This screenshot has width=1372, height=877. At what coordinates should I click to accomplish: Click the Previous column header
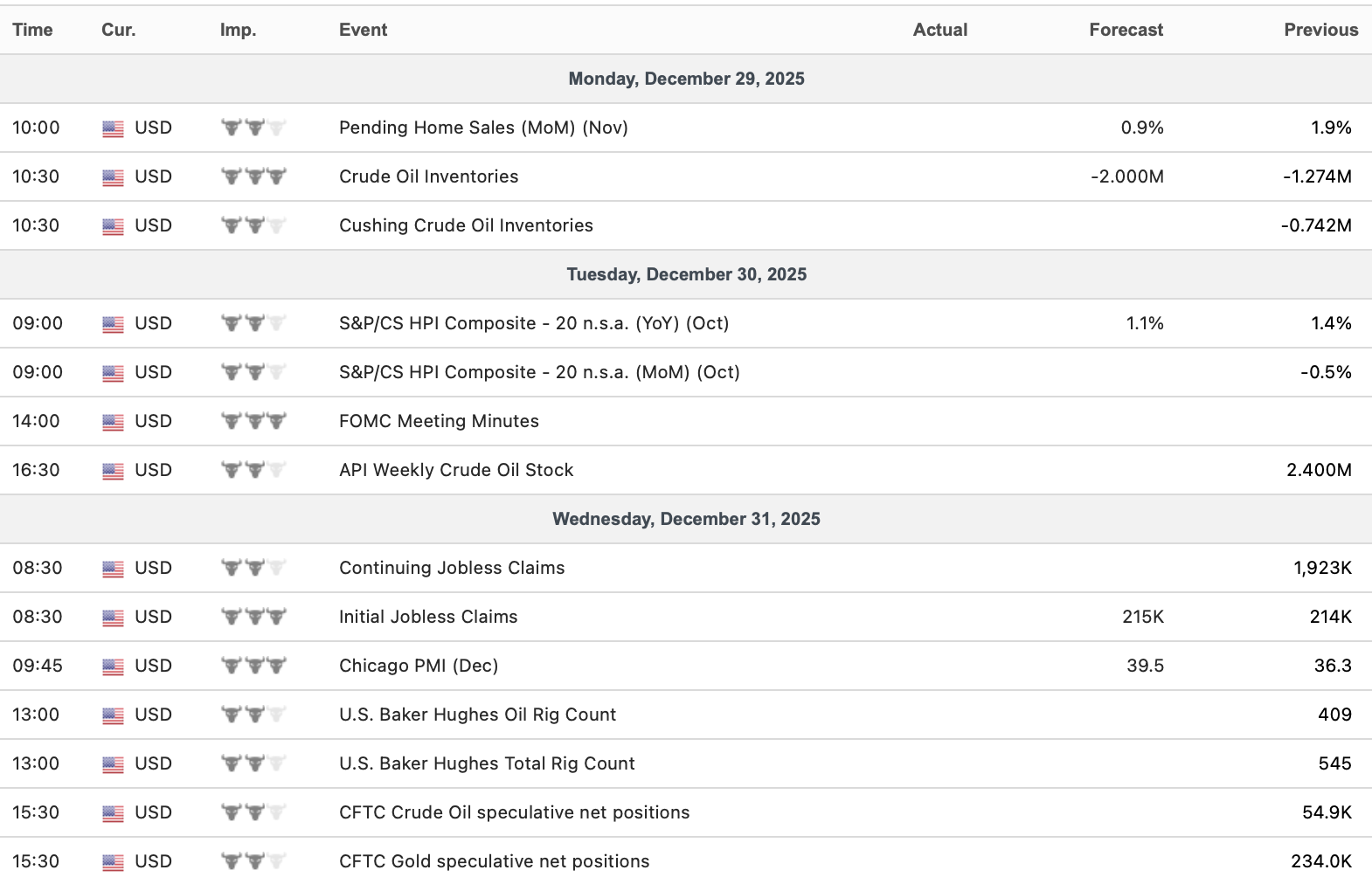click(1320, 30)
